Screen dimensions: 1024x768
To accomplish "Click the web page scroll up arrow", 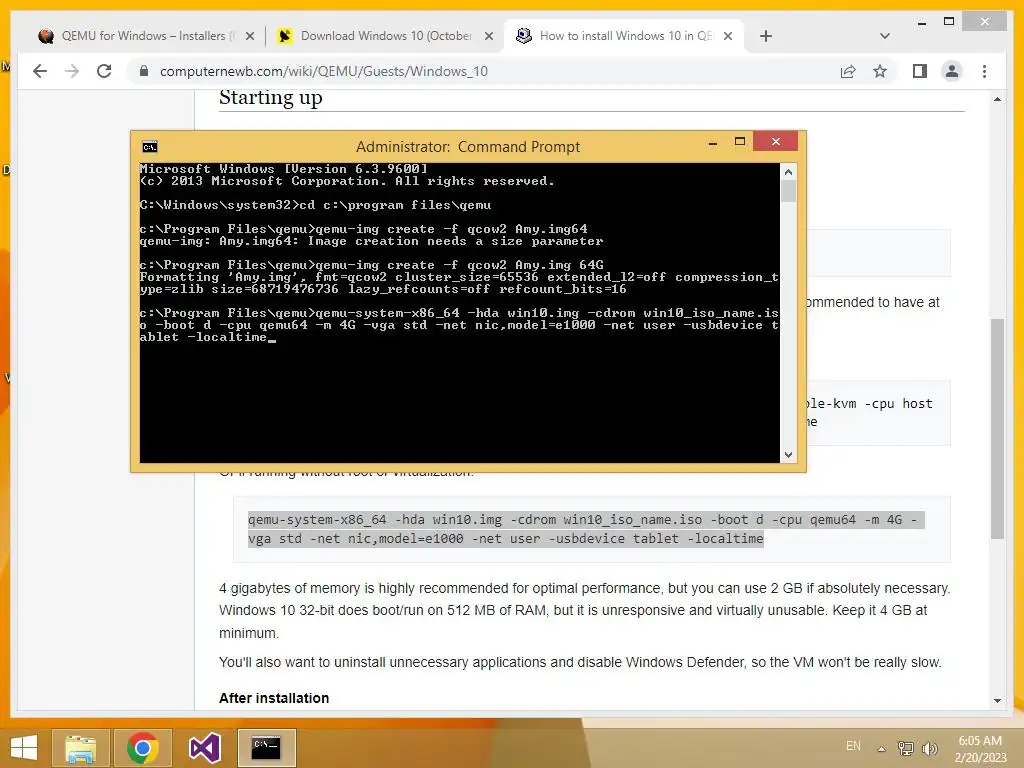I will coord(997,99).
